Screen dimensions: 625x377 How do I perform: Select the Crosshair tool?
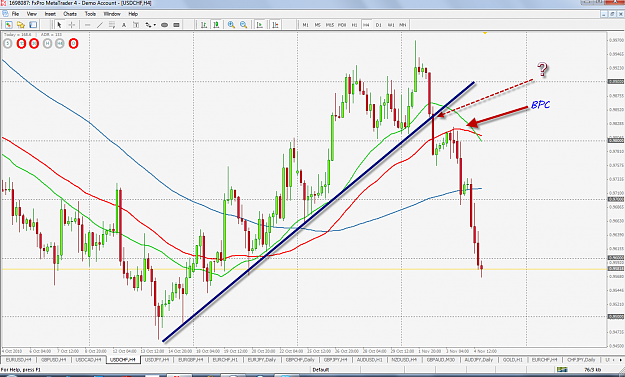[72, 25]
